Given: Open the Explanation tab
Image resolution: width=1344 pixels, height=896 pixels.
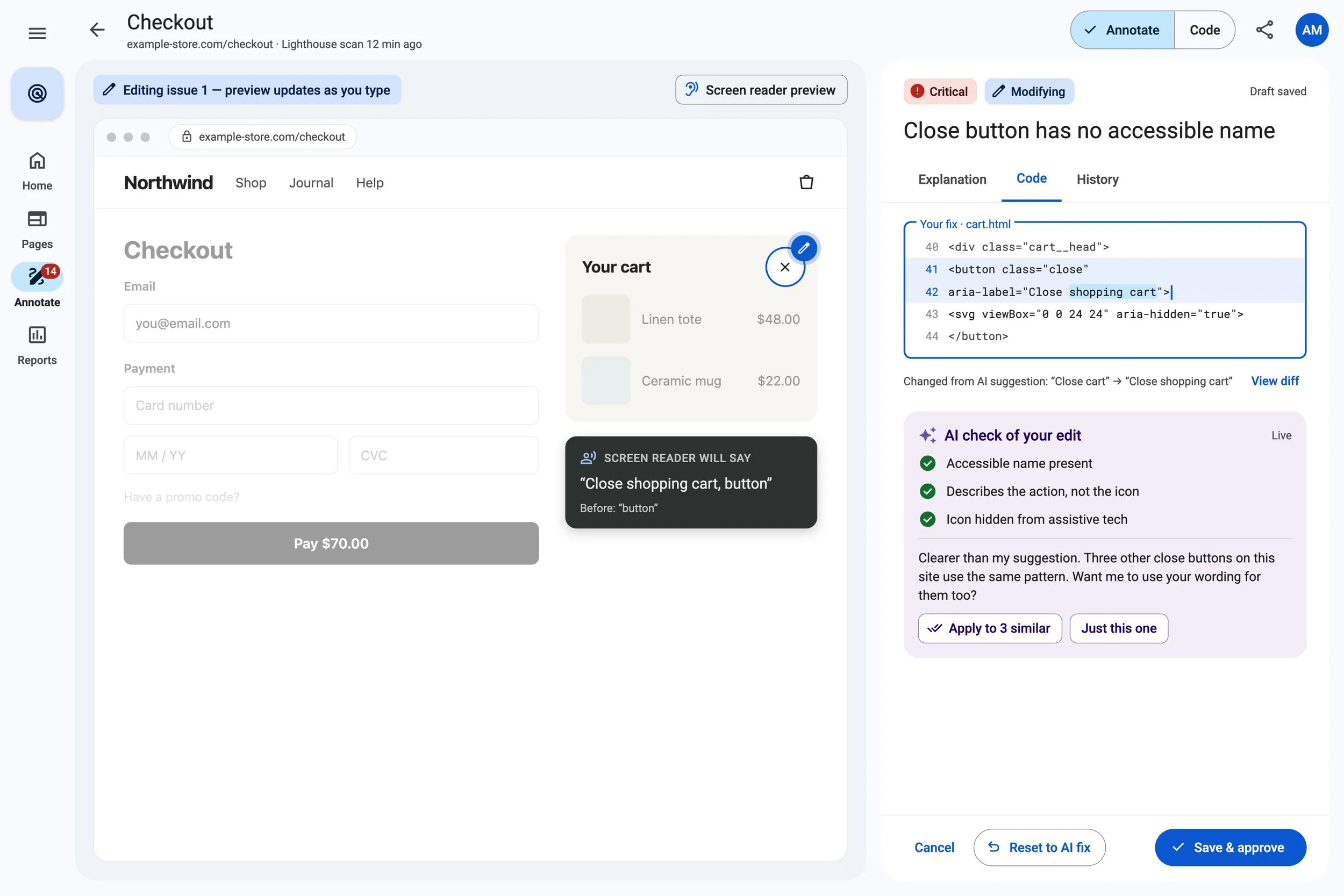Looking at the screenshot, I should (952, 180).
